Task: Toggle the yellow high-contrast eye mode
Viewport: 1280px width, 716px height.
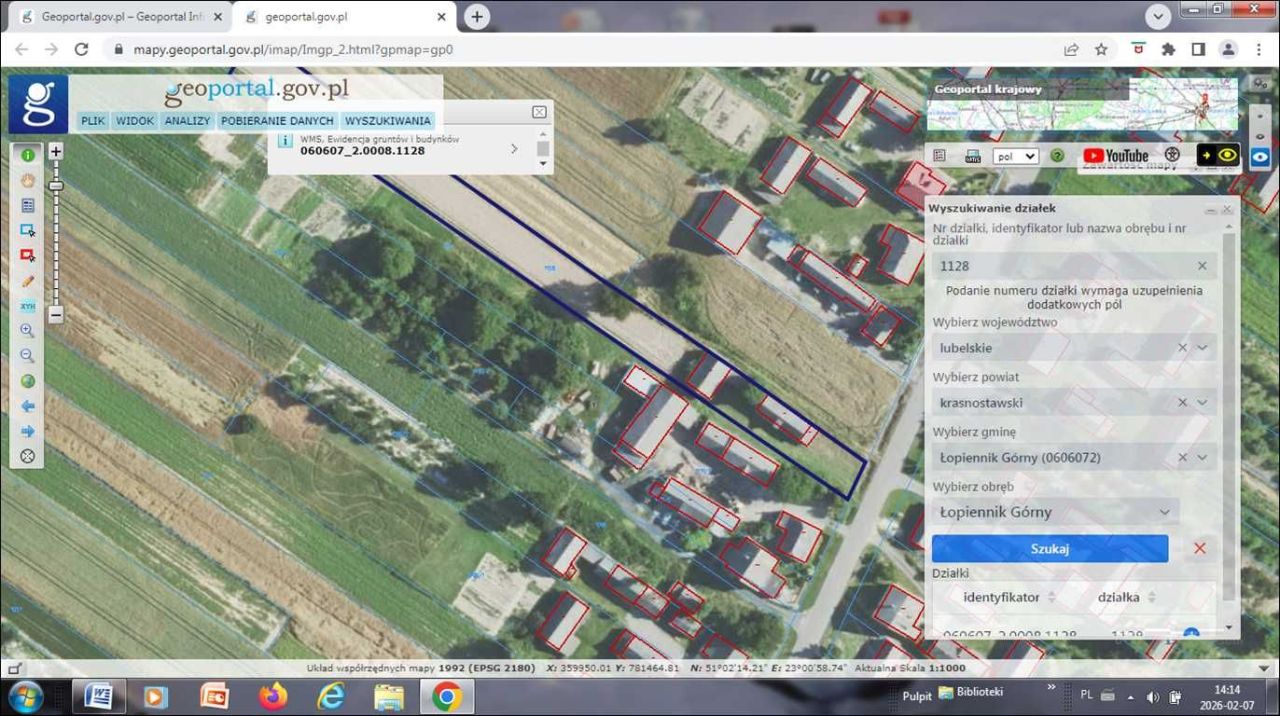Action: [1218, 156]
